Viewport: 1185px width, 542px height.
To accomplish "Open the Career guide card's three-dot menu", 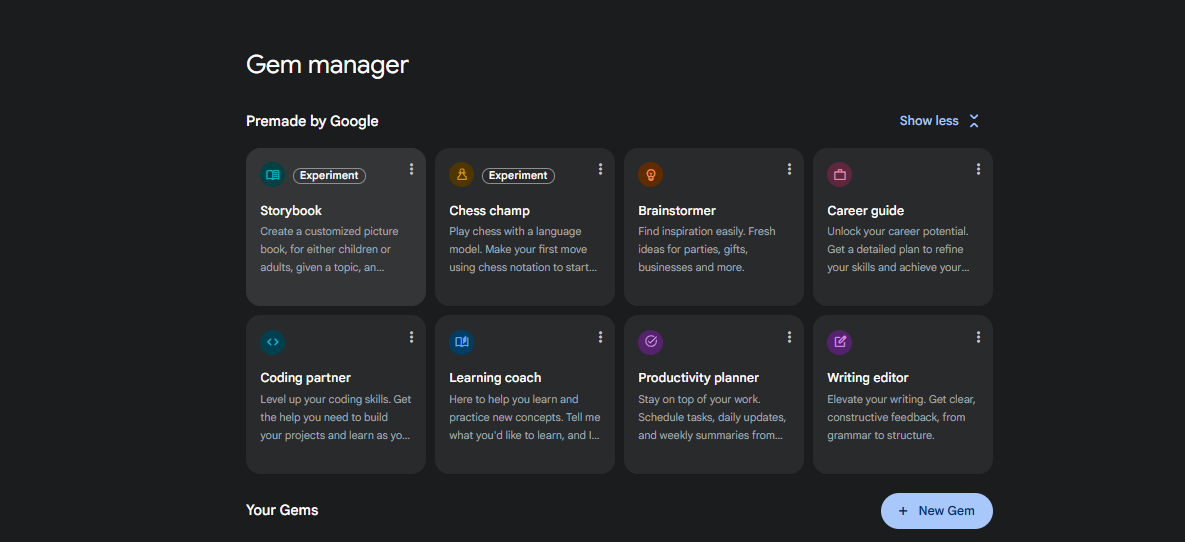I will (x=978, y=169).
